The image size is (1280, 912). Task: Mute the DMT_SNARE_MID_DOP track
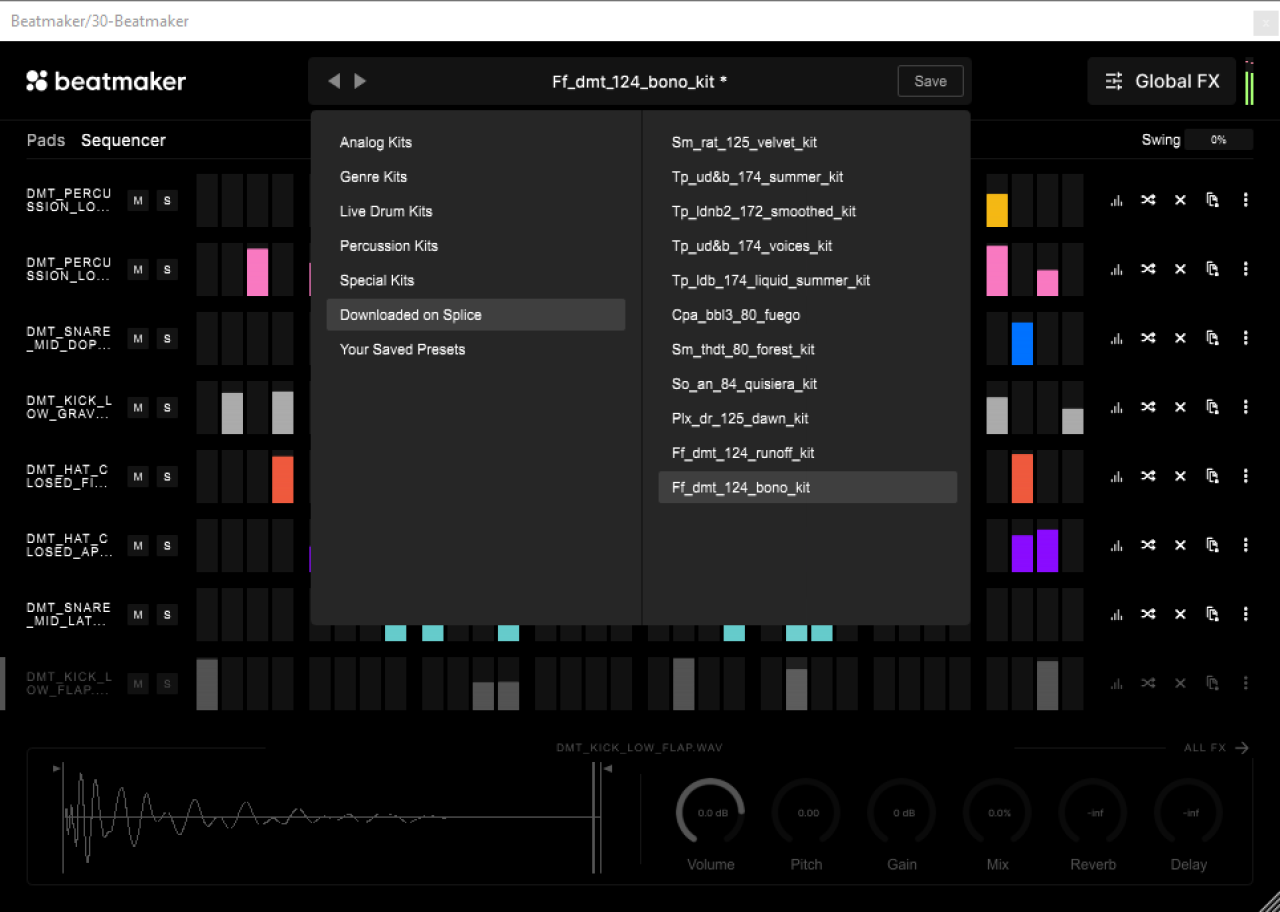138,338
